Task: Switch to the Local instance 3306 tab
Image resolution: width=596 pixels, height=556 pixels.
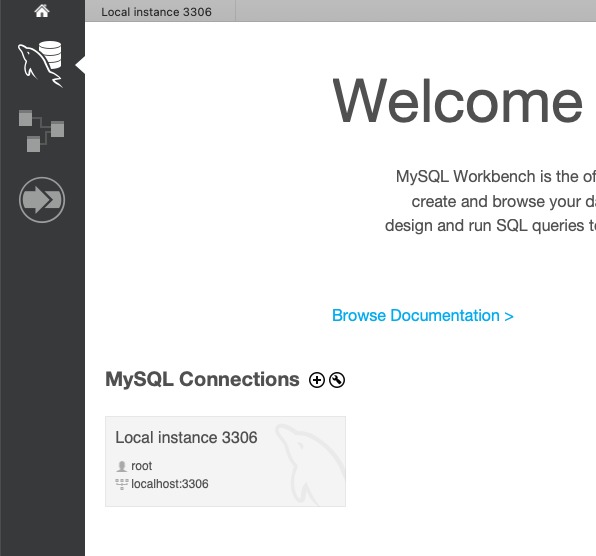Action: point(160,11)
